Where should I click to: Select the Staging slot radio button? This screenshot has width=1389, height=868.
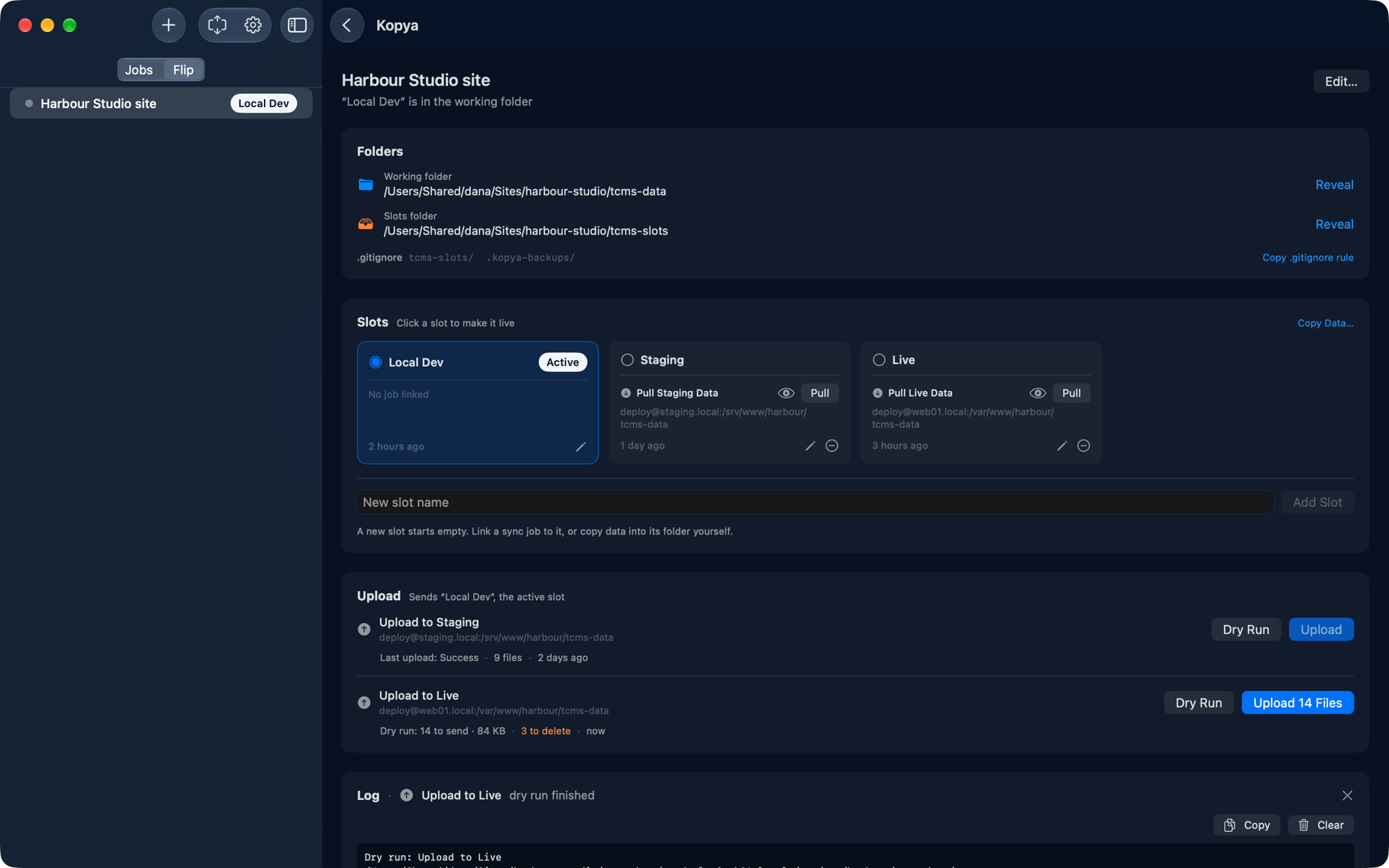[627, 360]
